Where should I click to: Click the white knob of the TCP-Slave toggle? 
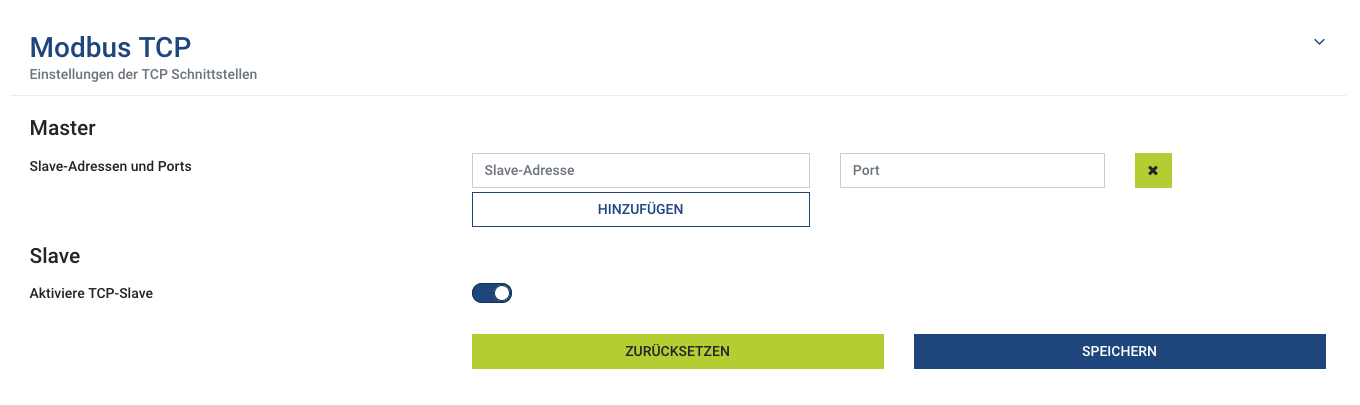click(502, 293)
